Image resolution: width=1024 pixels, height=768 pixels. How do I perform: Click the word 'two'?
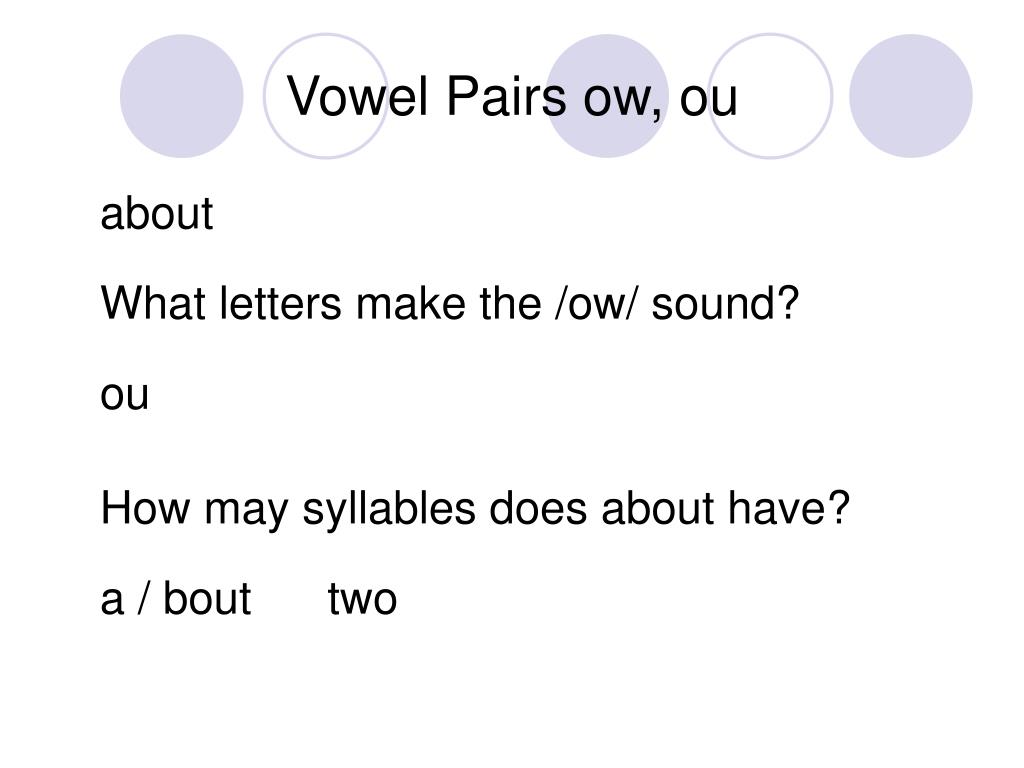362,600
